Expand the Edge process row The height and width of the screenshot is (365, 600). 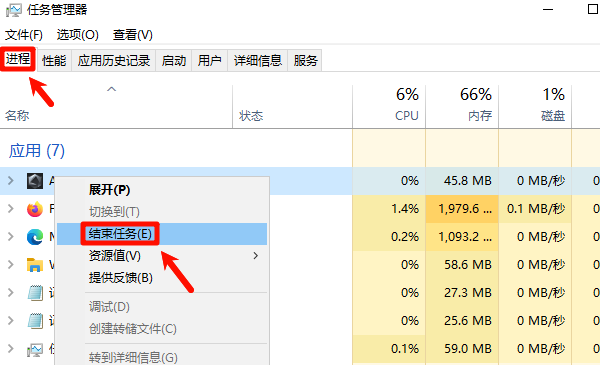click(11, 236)
